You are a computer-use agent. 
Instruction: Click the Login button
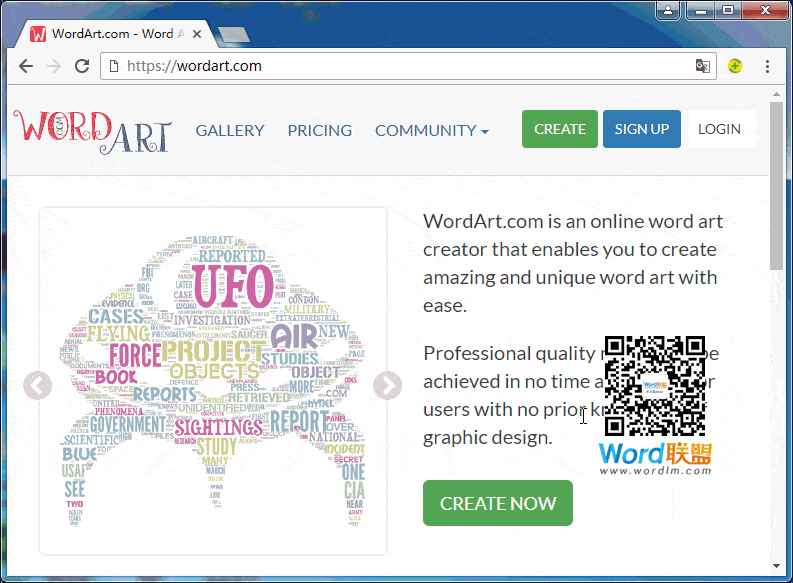pos(719,129)
